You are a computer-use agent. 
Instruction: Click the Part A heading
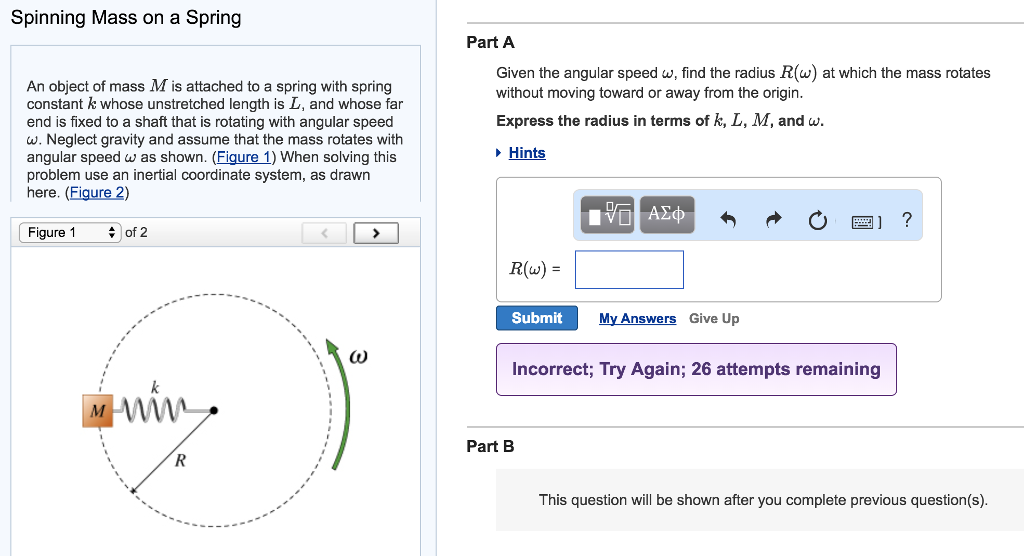click(490, 42)
